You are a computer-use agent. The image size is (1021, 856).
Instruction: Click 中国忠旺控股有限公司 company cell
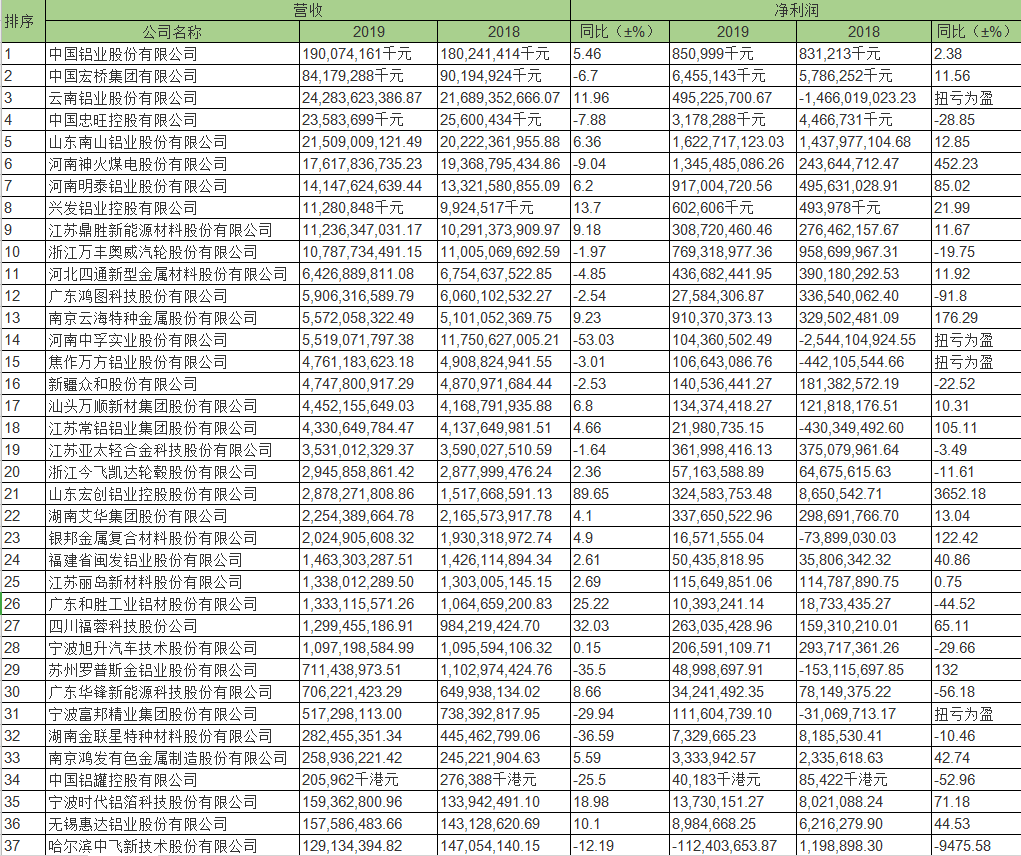coord(173,120)
